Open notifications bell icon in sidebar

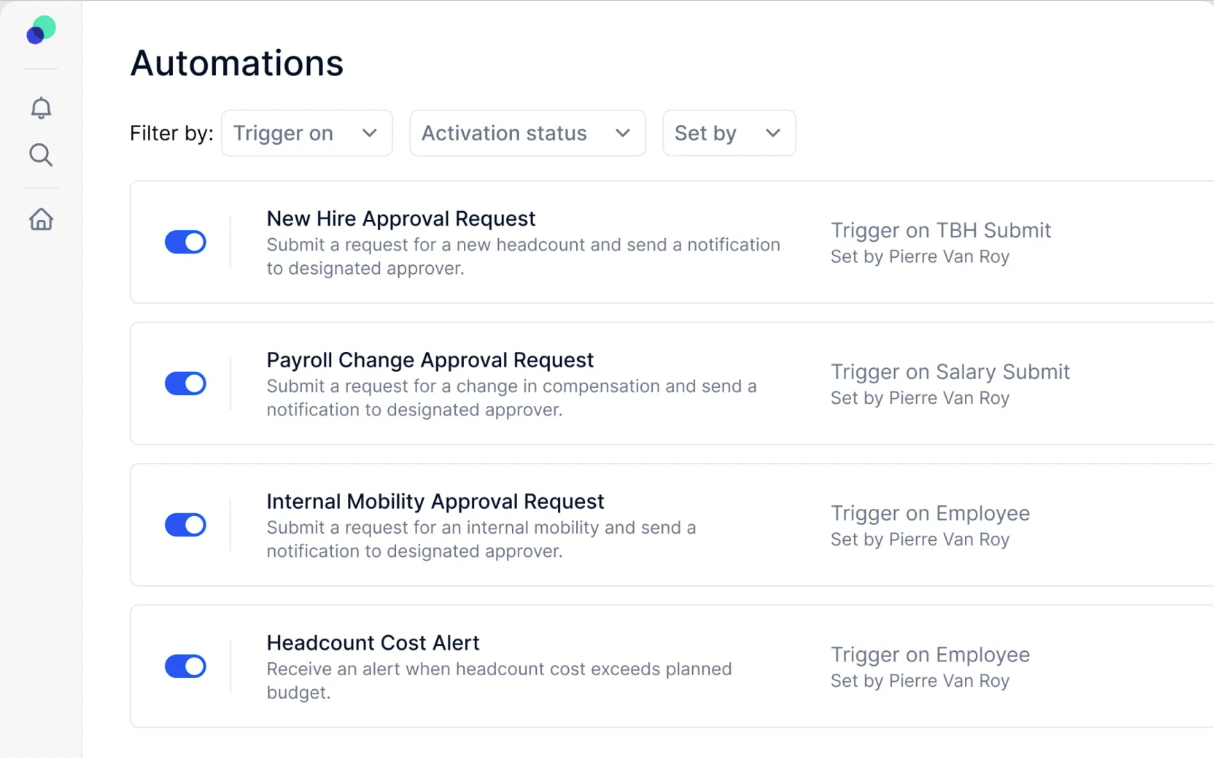pos(41,108)
